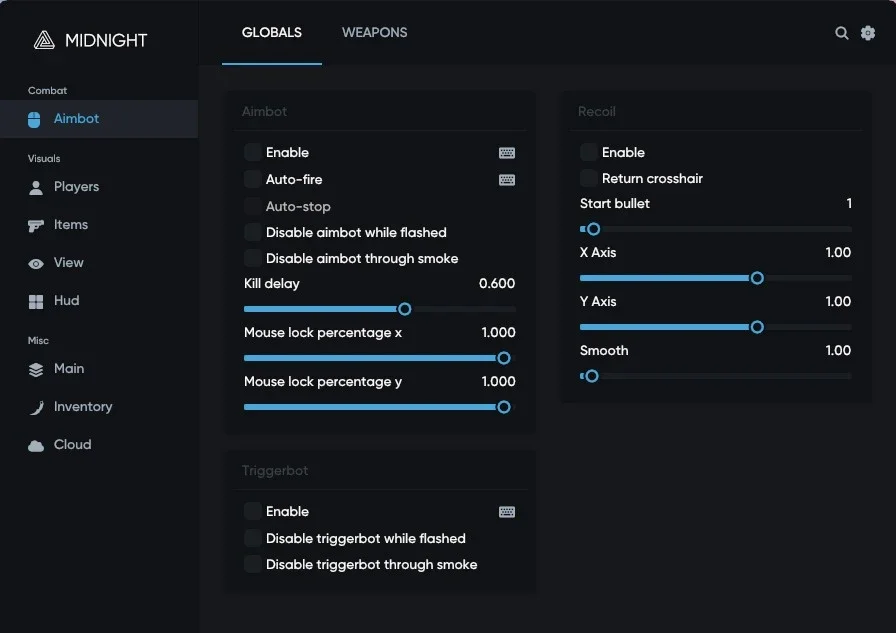
Task: Open settings via the gear icon
Action: (x=867, y=33)
